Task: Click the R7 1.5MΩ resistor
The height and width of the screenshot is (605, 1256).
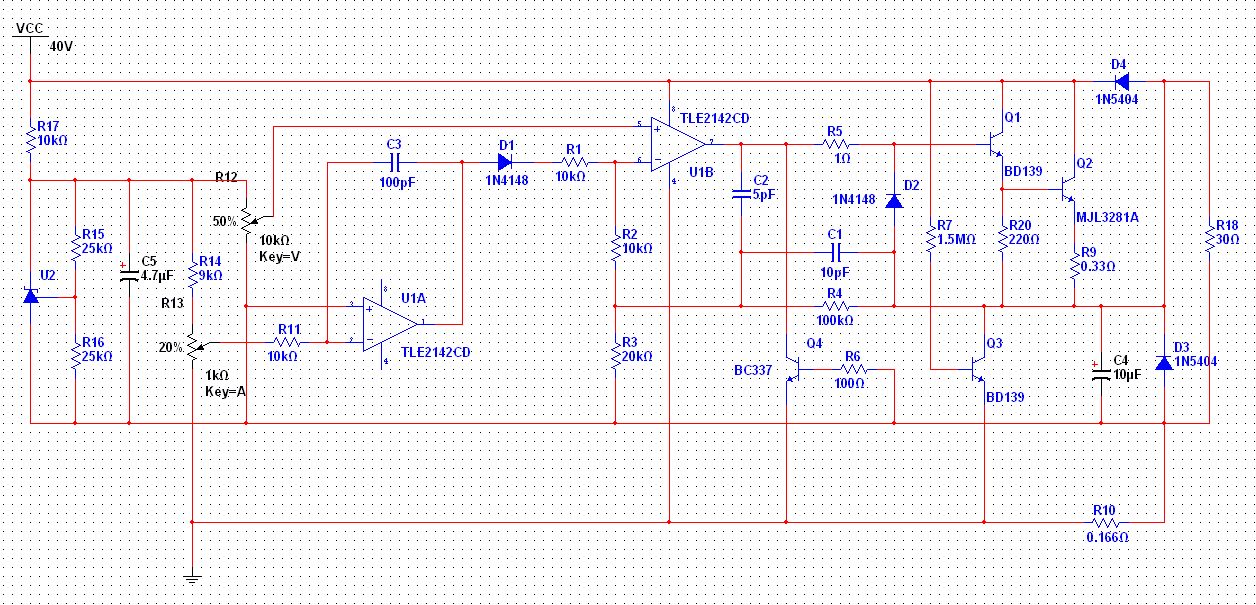Action: (930, 240)
